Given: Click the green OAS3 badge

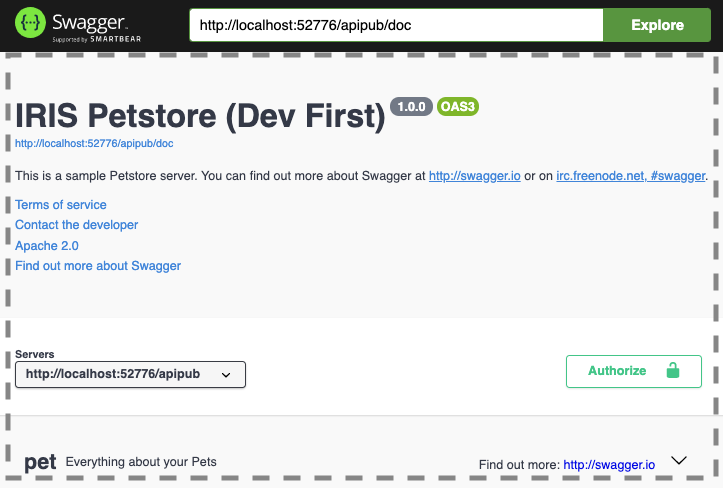Looking at the screenshot, I should click(458, 107).
